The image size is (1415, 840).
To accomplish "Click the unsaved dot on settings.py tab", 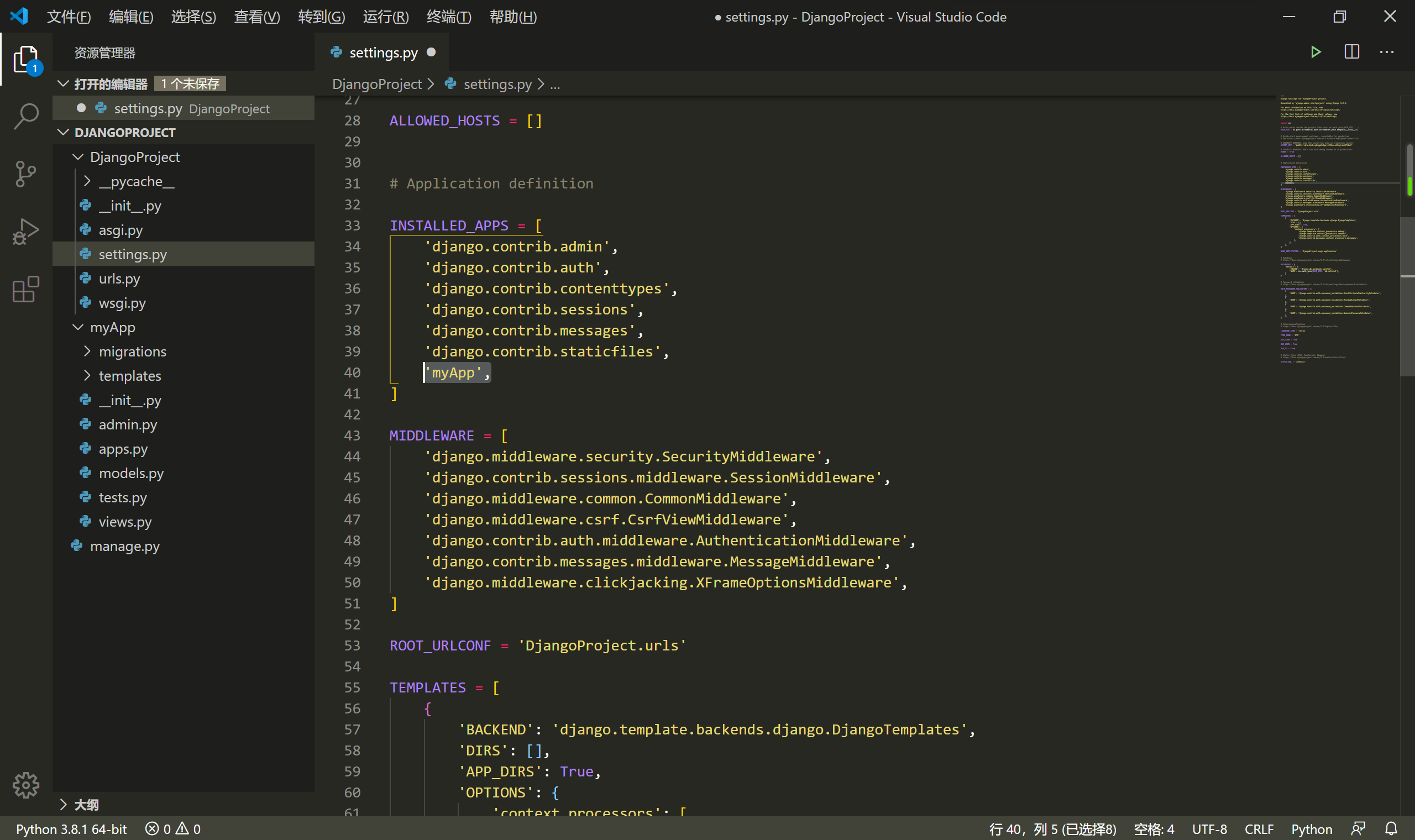I will coord(431,52).
